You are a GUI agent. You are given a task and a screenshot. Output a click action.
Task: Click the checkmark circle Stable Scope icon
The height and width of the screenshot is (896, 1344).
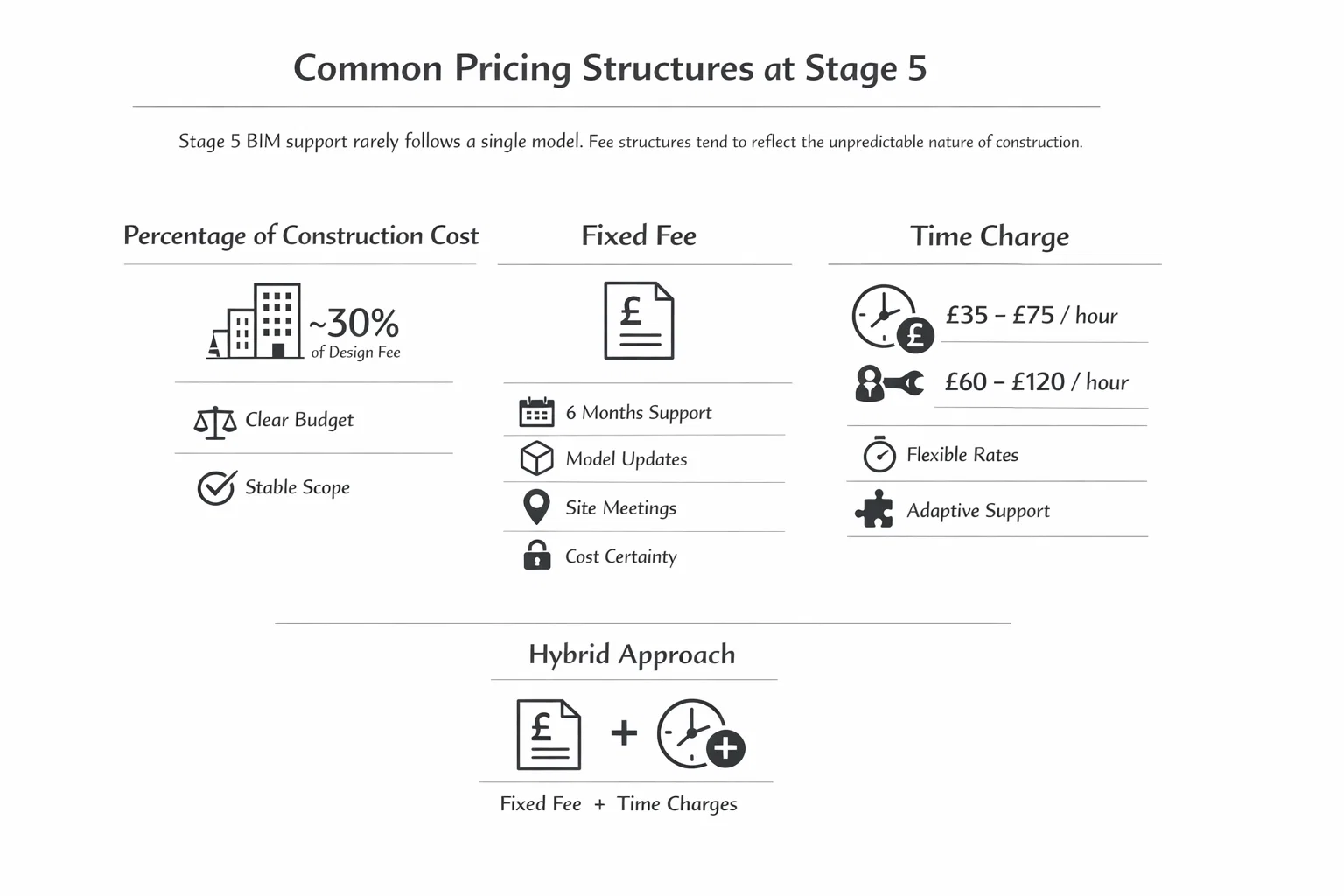pos(216,487)
